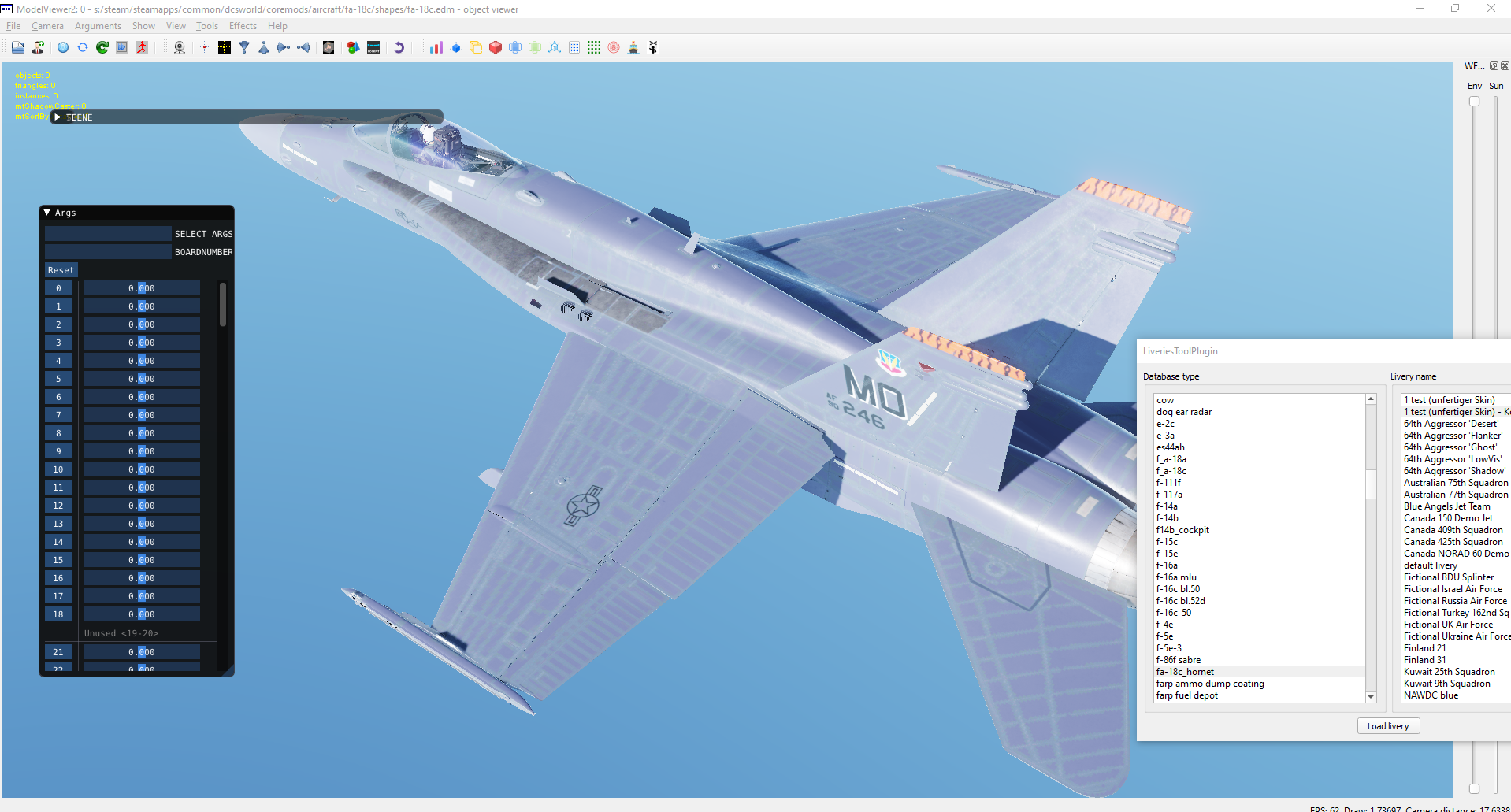Click the value slider for argument 5
1511x812 pixels.
pos(142,379)
